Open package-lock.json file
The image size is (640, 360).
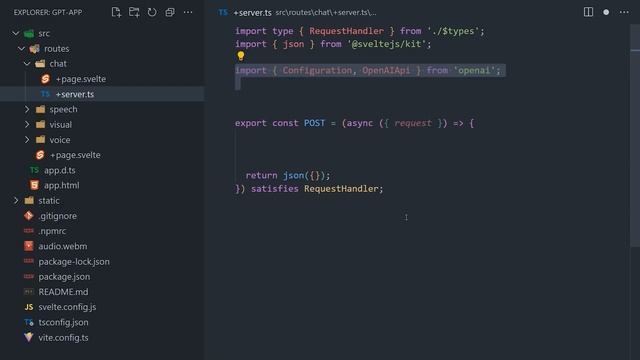74,262
